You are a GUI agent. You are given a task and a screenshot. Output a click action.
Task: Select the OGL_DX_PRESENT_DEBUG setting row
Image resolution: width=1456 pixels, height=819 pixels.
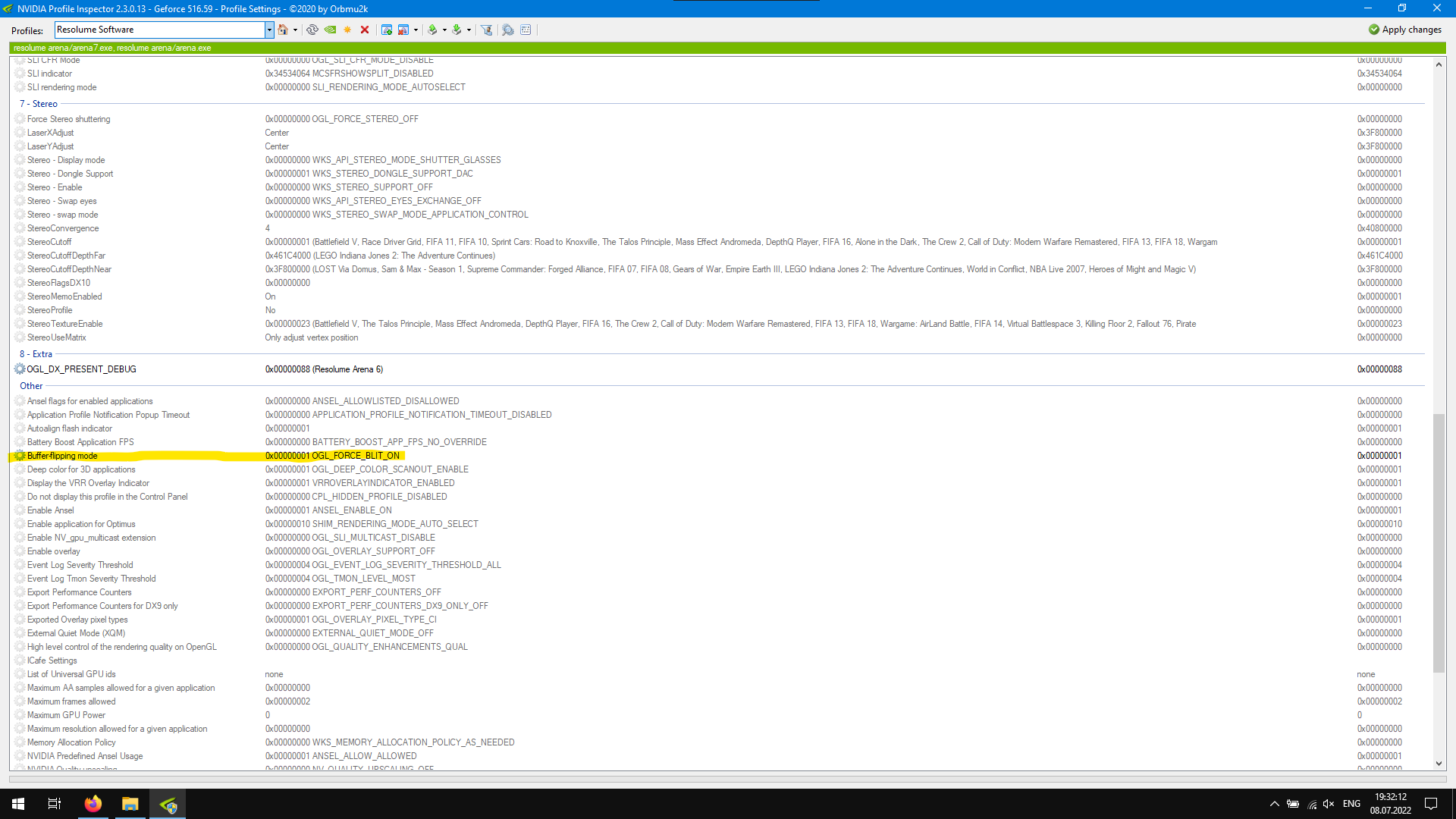click(x=81, y=369)
